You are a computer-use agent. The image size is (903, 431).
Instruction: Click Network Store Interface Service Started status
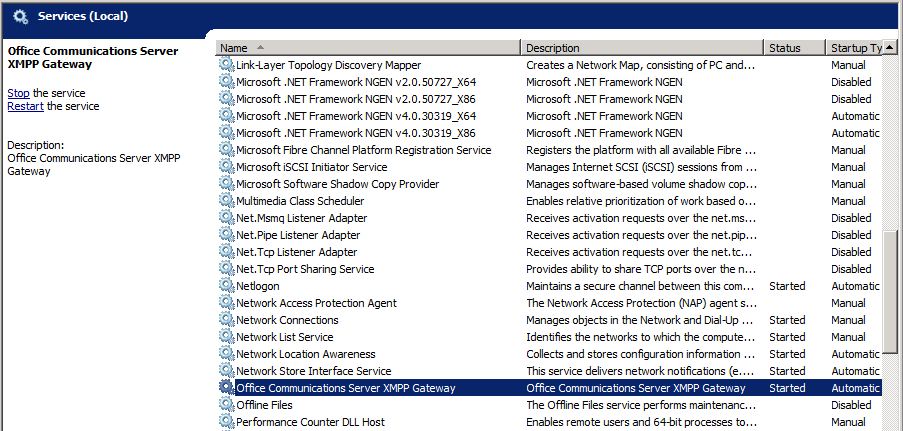point(787,371)
